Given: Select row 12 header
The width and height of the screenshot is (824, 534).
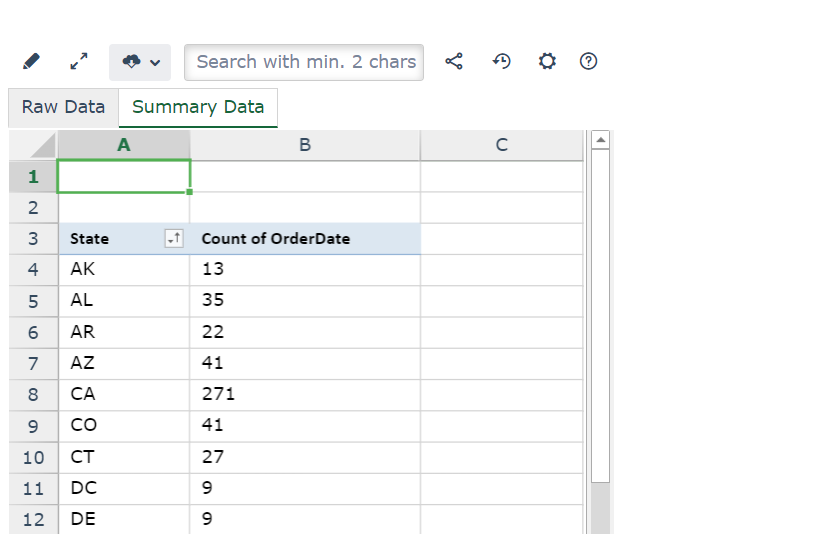Looking at the screenshot, I should click(34, 519).
